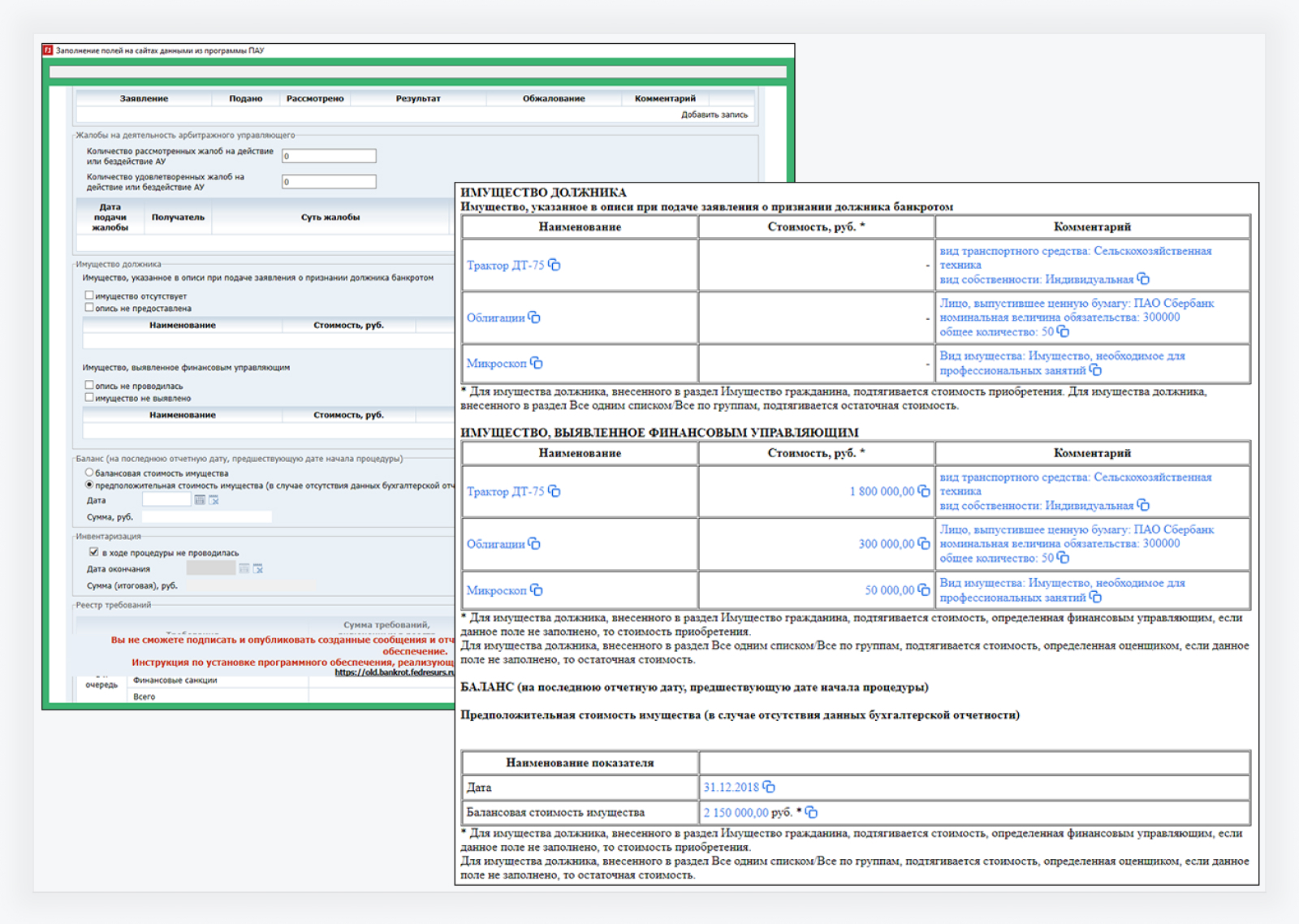Tick 'имущество отсутствует' checkbox

[x=89, y=296]
